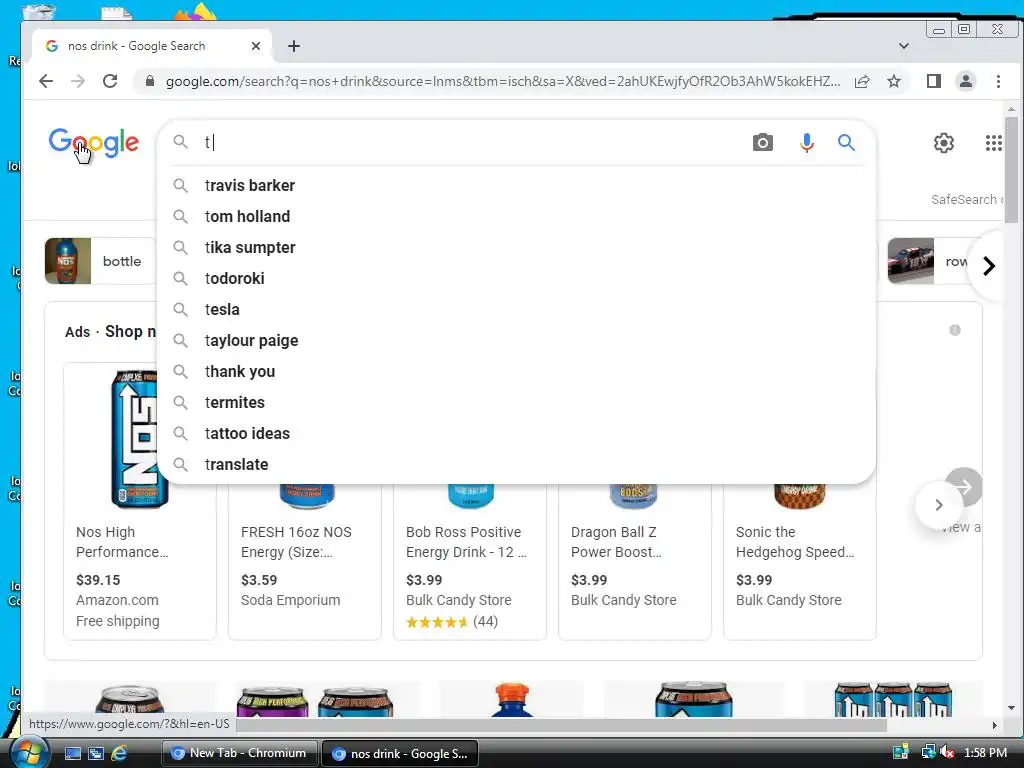The width and height of the screenshot is (1024, 768).
Task: Select suggestion tesla
Action: 516,310
